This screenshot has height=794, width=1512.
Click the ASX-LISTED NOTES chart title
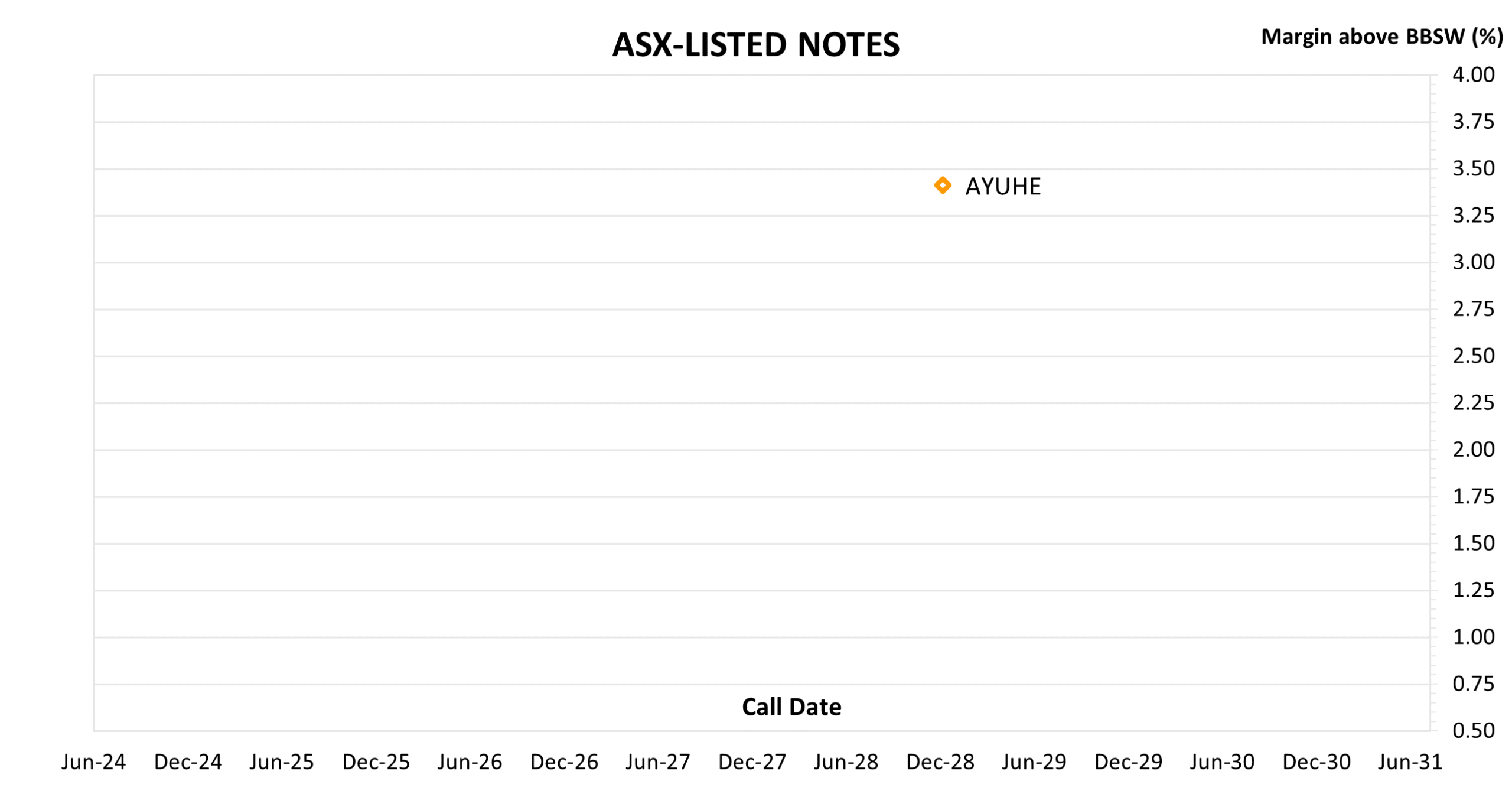pyautogui.click(x=755, y=45)
